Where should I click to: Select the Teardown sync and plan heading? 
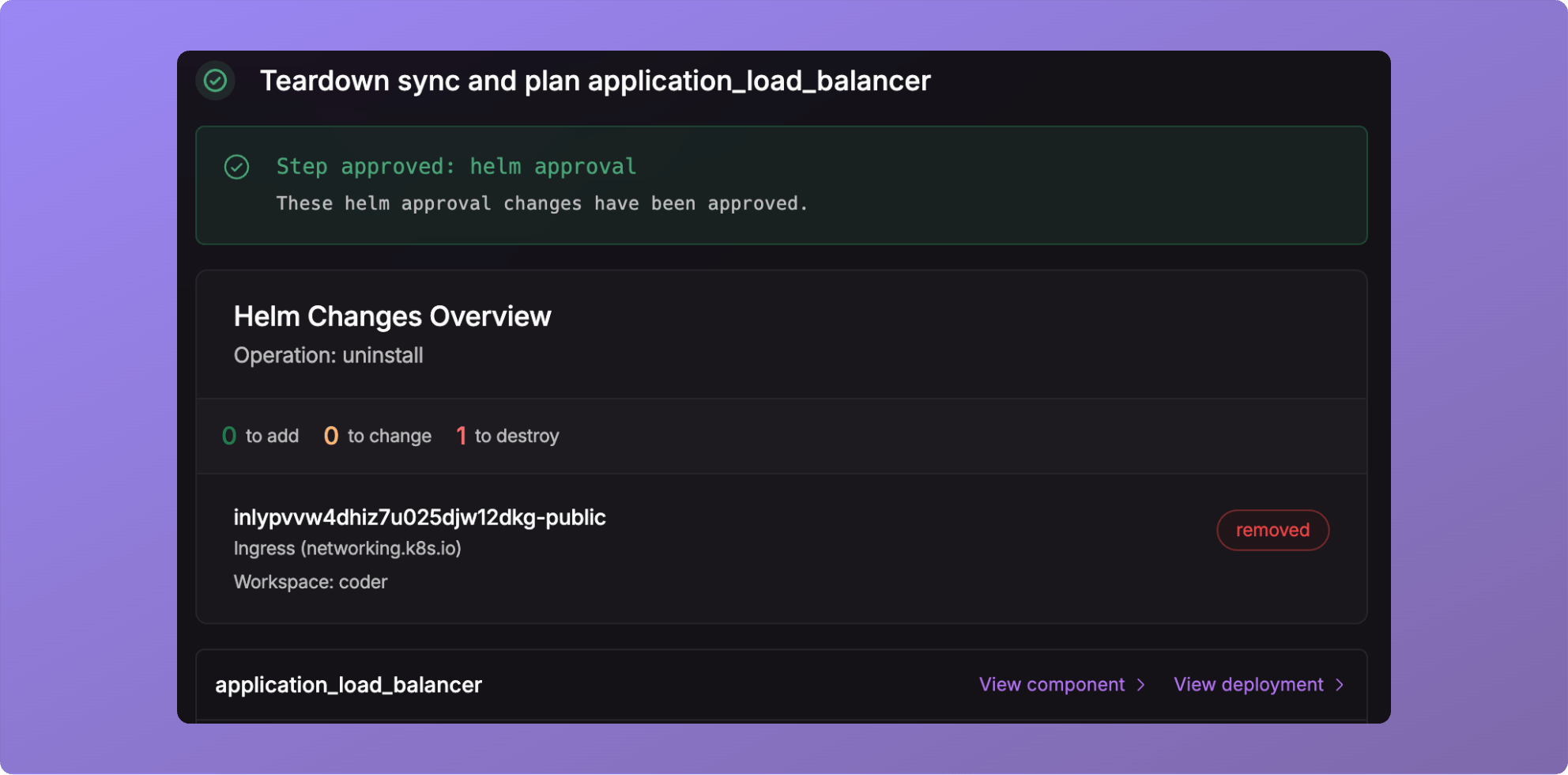[x=595, y=81]
